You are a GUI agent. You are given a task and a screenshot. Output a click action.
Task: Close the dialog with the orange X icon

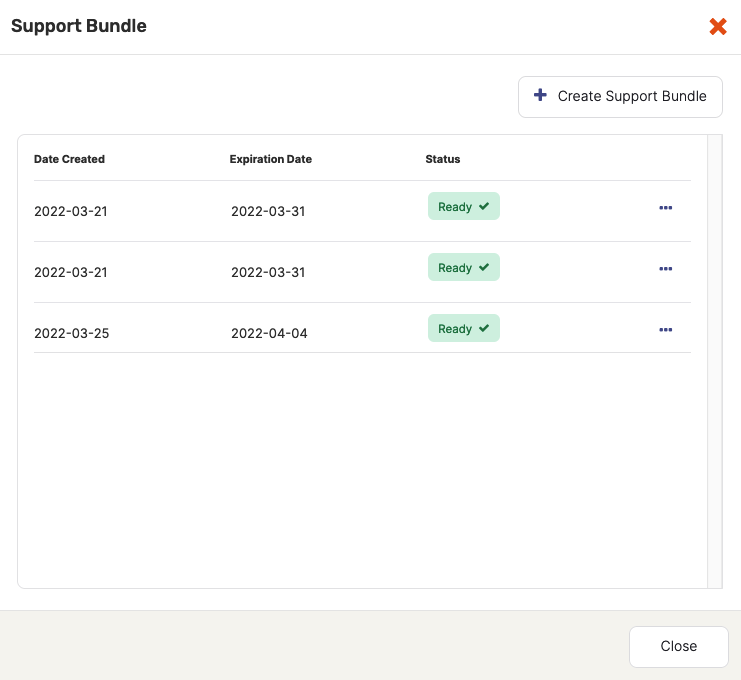point(717,27)
